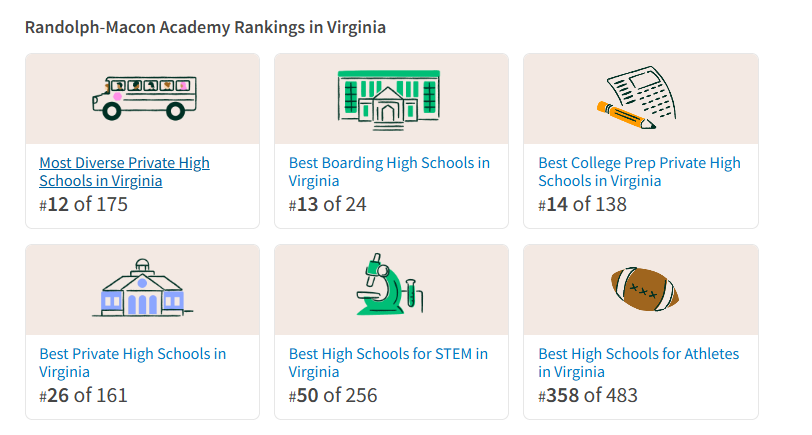Viewport: 812px width, 435px height.
Task: Open Best High Schools for Athletes link
Action: click(x=638, y=363)
